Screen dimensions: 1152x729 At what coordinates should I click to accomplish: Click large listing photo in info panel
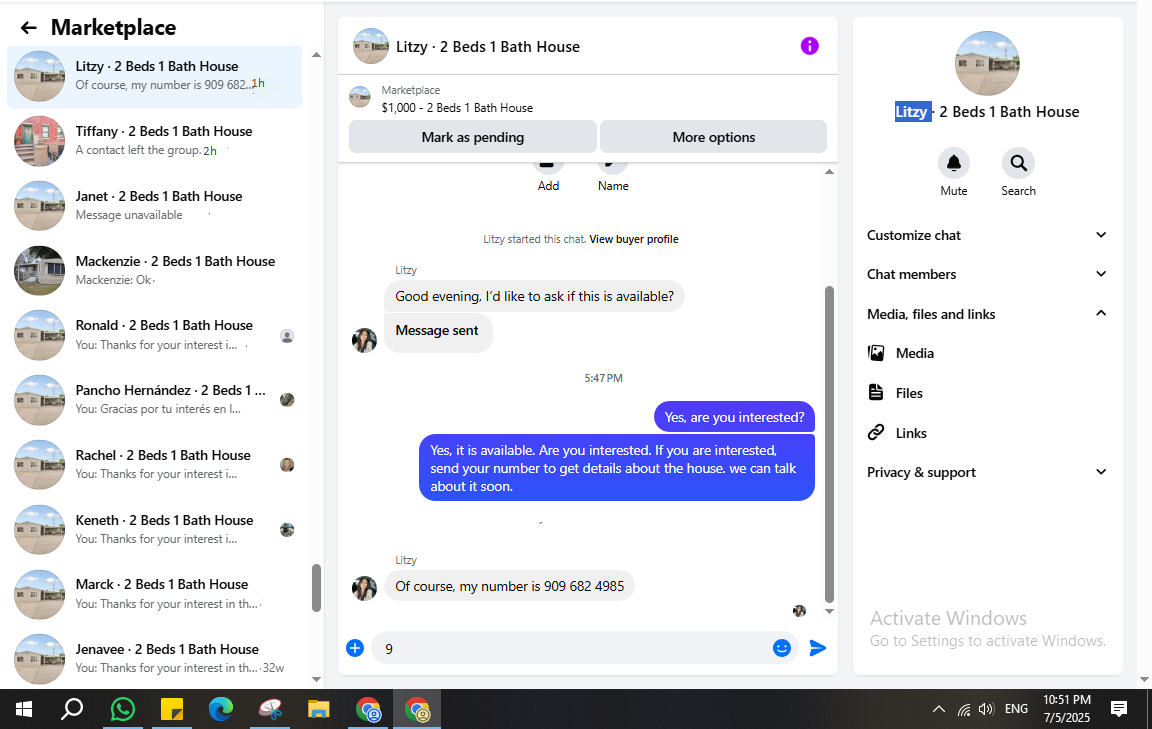(x=987, y=63)
